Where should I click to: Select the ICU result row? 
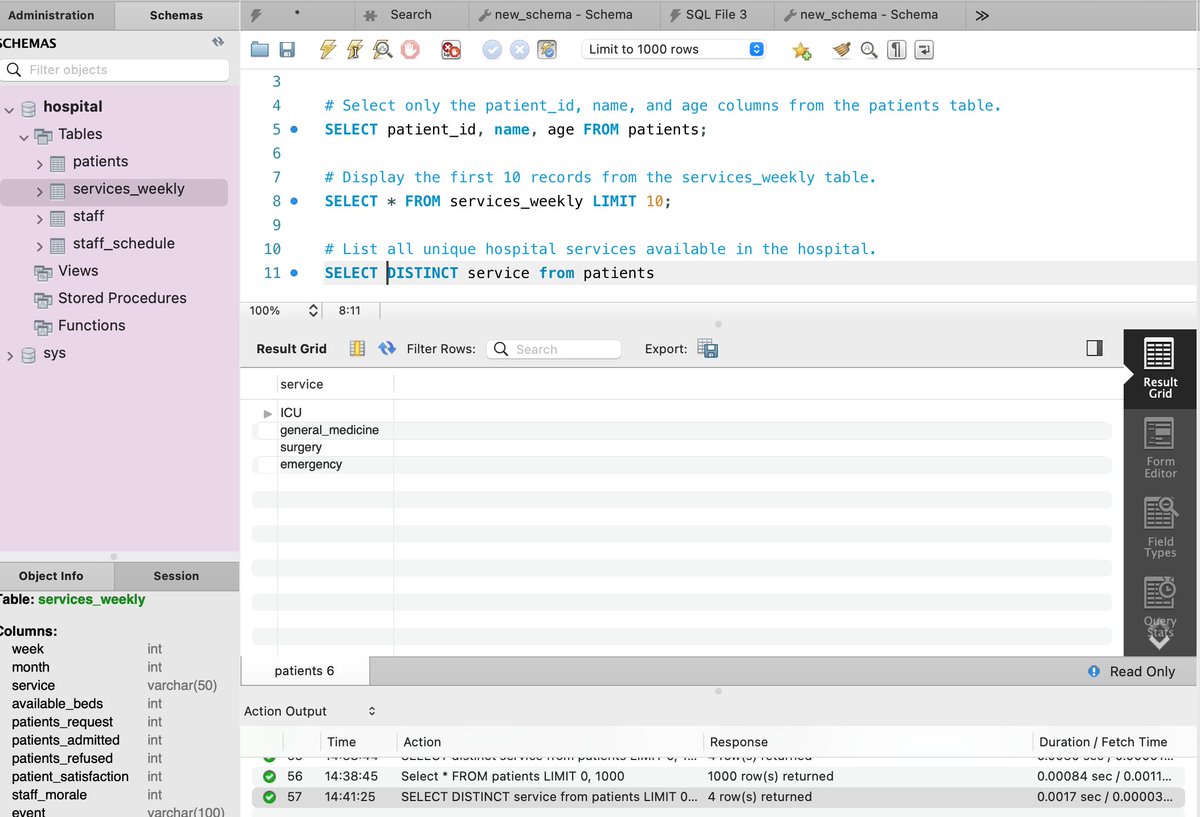(x=681, y=413)
